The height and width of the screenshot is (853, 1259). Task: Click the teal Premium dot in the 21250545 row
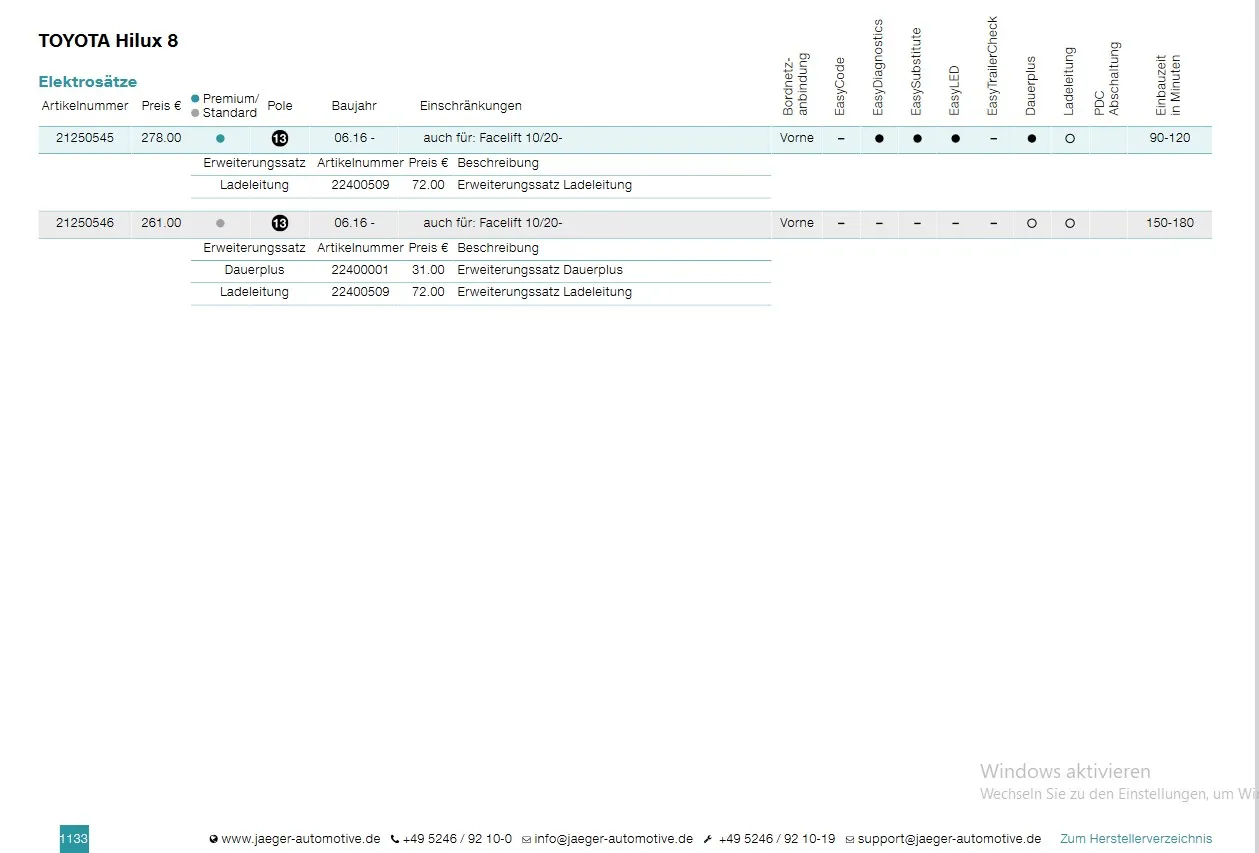point(220,139)
